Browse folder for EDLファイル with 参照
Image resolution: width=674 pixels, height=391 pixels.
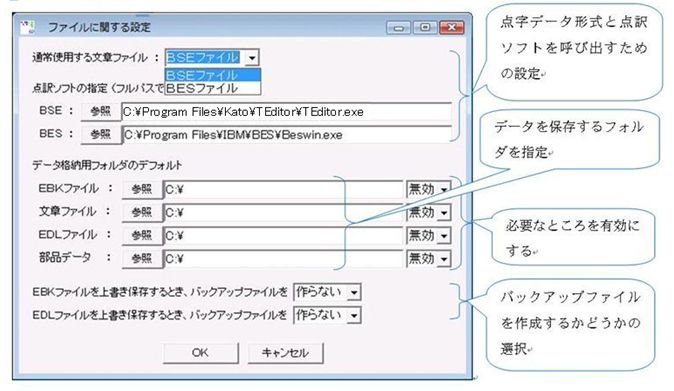pos(142,235)
